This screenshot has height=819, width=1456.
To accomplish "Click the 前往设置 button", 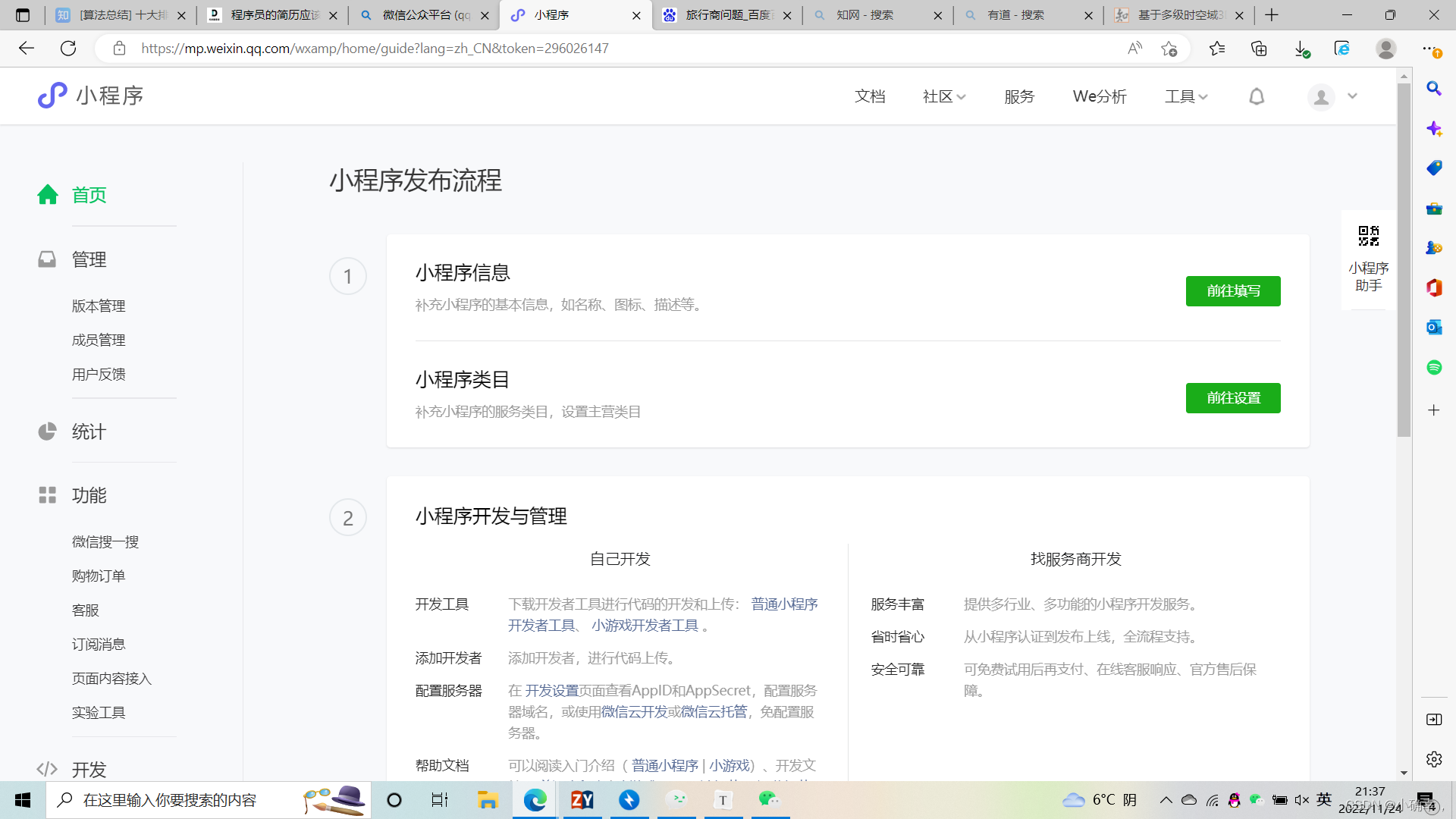I will [1233, 398].
